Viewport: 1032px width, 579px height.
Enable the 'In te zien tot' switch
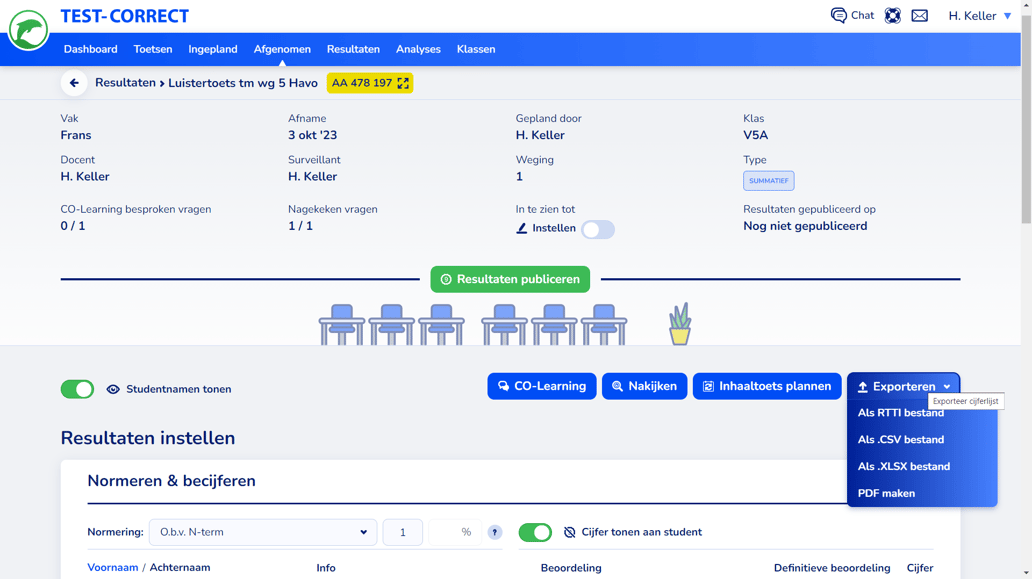click(x=598, y=229)
